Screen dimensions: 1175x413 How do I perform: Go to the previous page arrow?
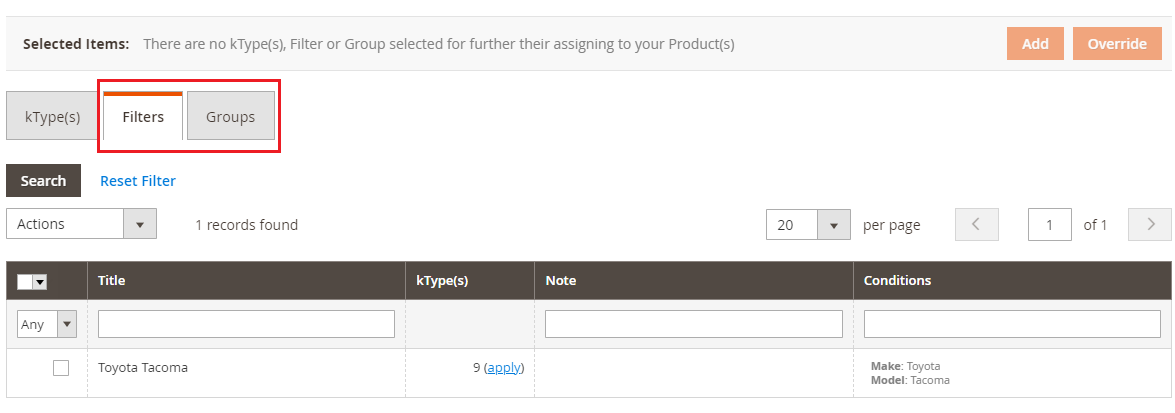(977, 225)
